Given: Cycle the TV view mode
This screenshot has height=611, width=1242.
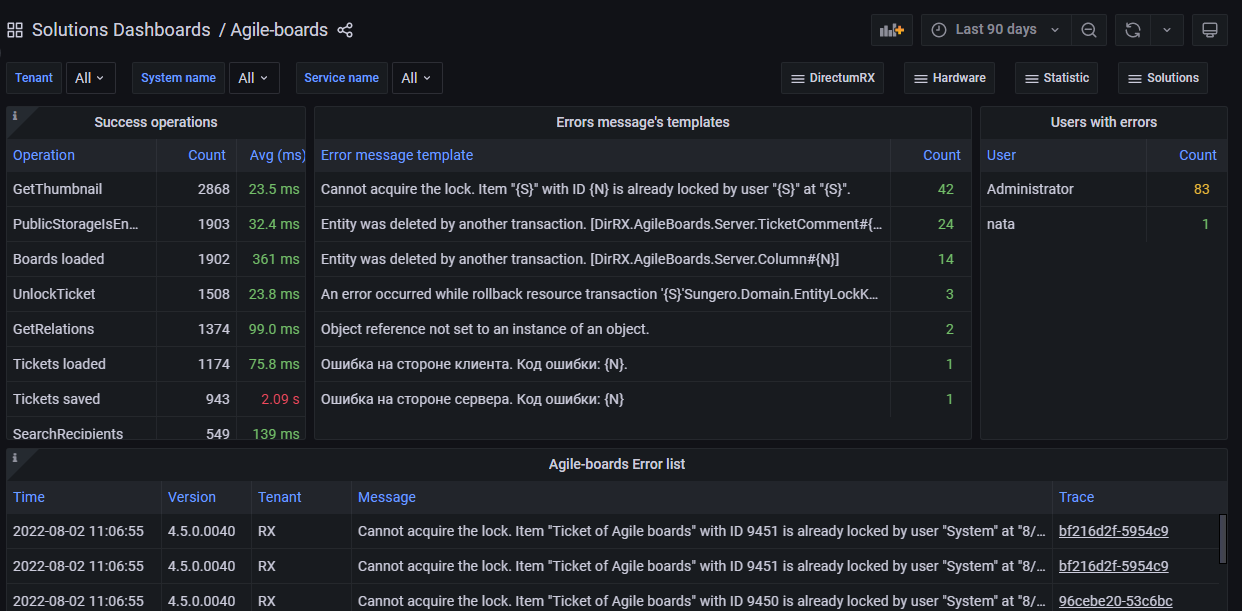Looking at the screenshot, I should [1209, 30].
